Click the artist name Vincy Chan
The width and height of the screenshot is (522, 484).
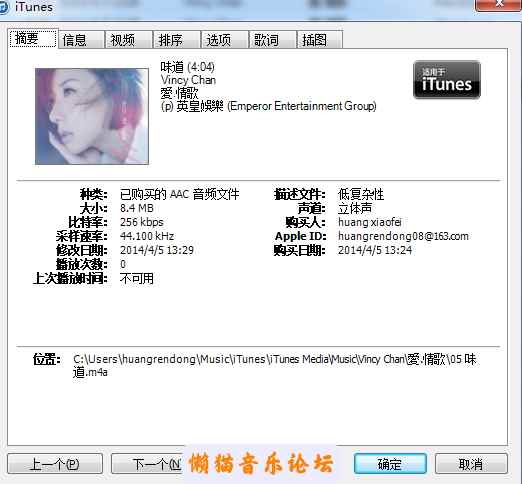pyautogui.click(x=188, y=80)
